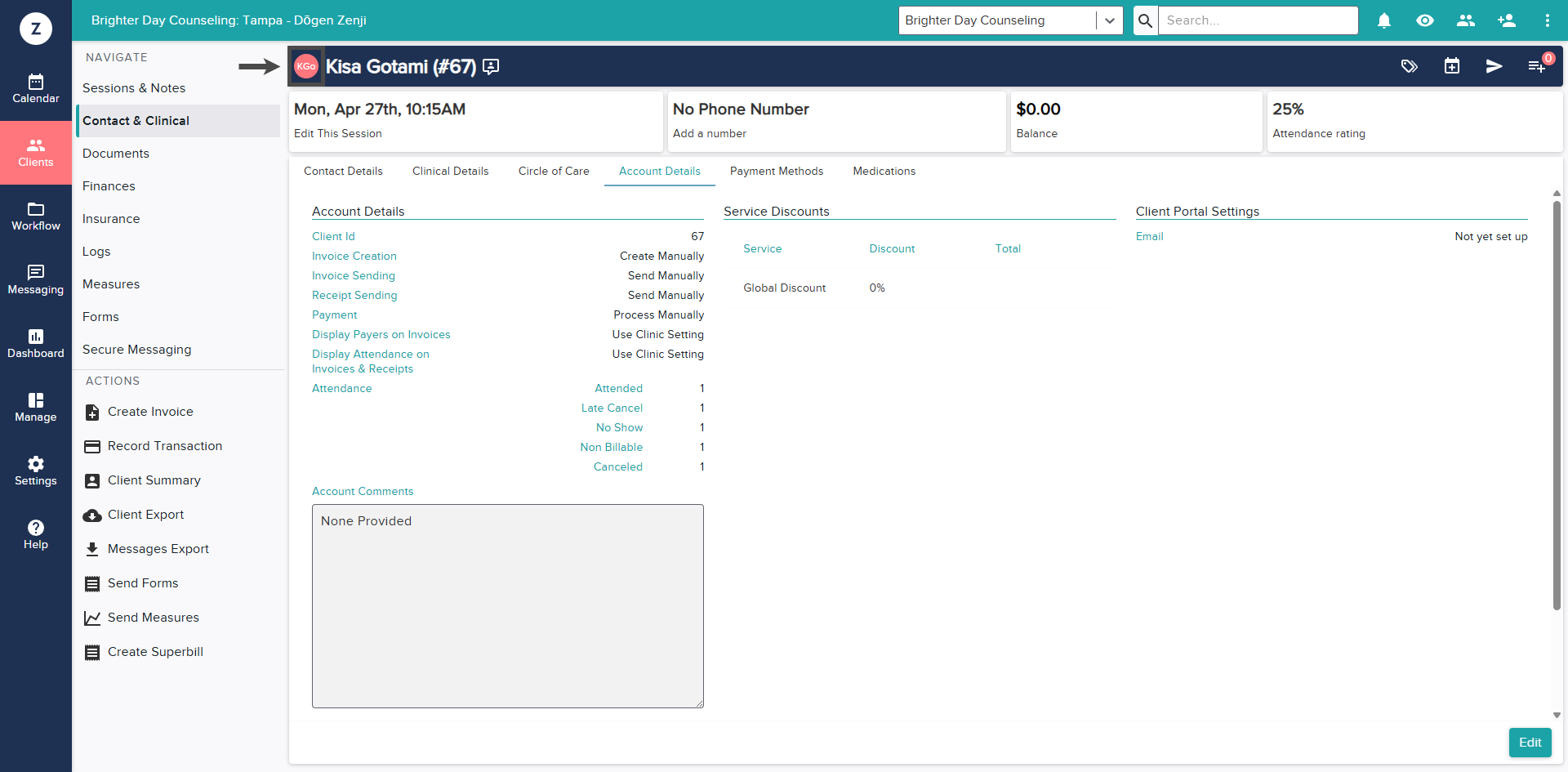The height and width of the screenshot is (772, 1568).
Task: Navigate to Insurance
Action: [x=178, y=219]
